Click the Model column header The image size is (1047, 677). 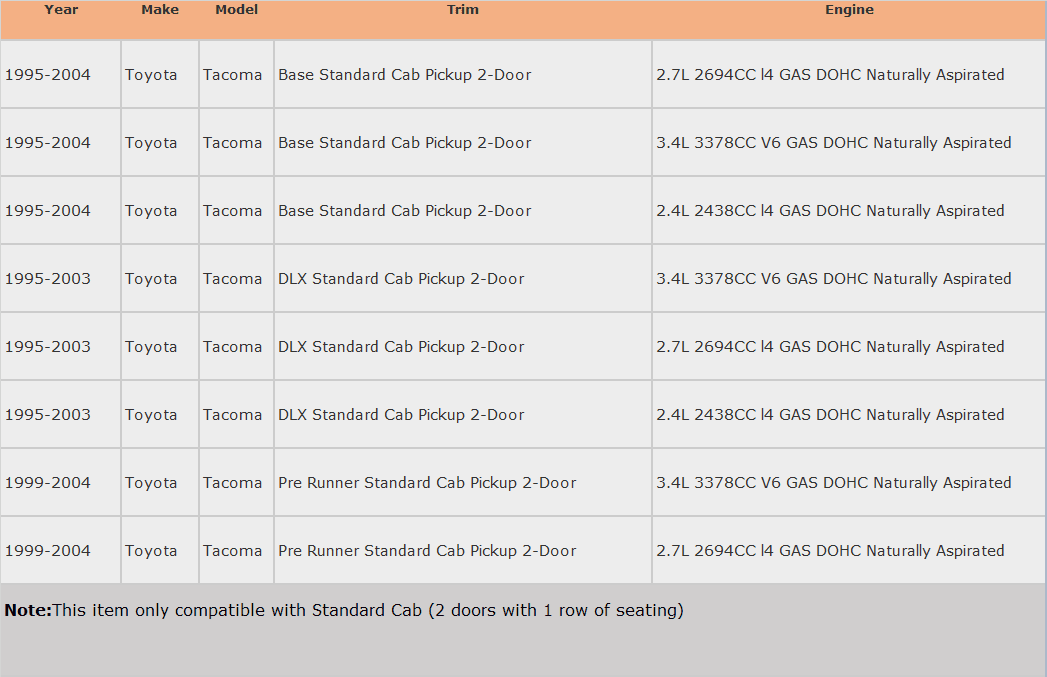tap(236, 10)
